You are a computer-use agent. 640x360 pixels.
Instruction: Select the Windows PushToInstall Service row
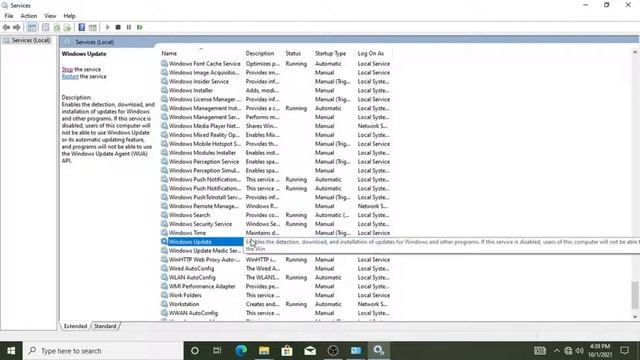[276, 197]
